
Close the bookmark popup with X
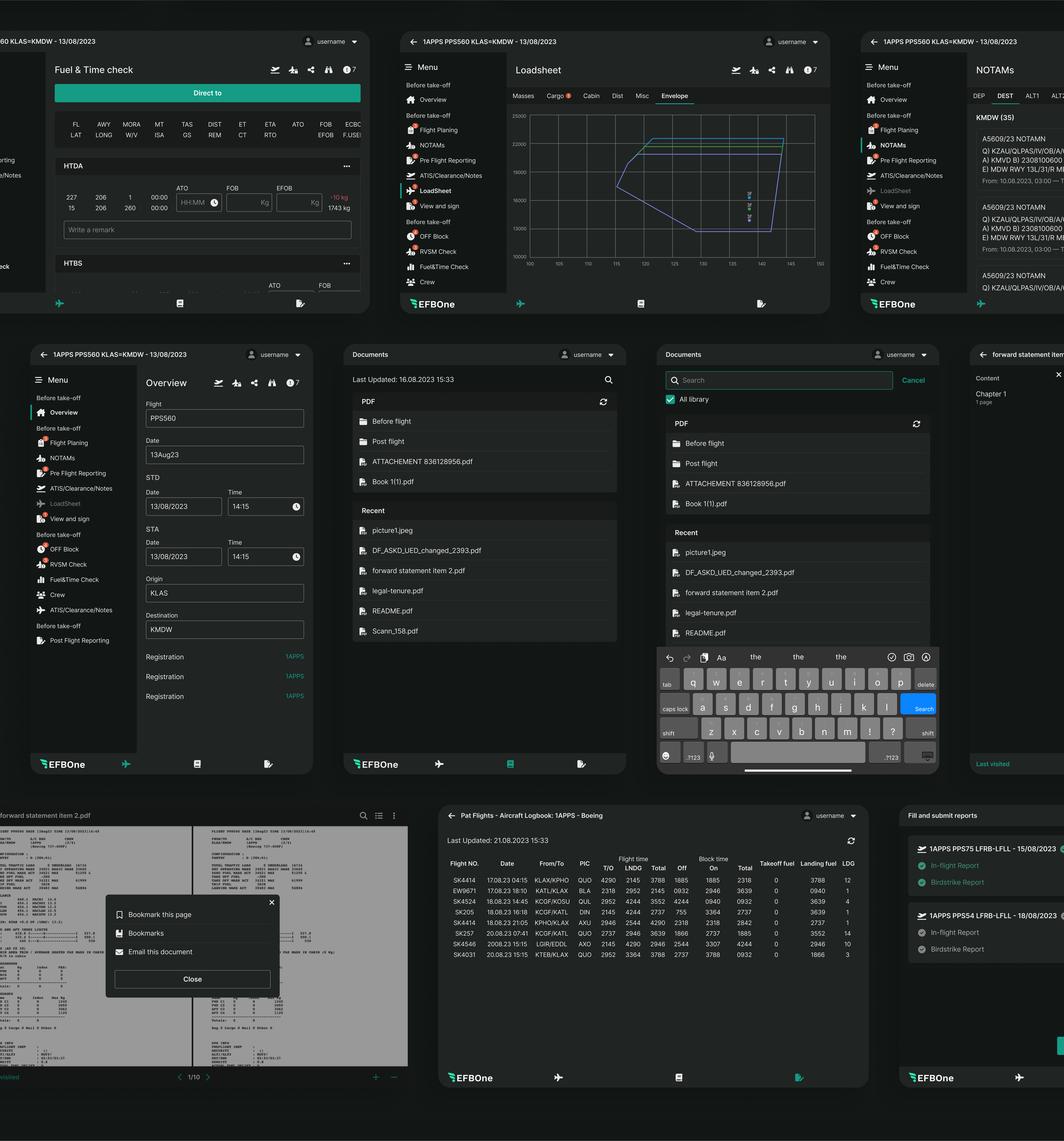click(x=272, y=902)
